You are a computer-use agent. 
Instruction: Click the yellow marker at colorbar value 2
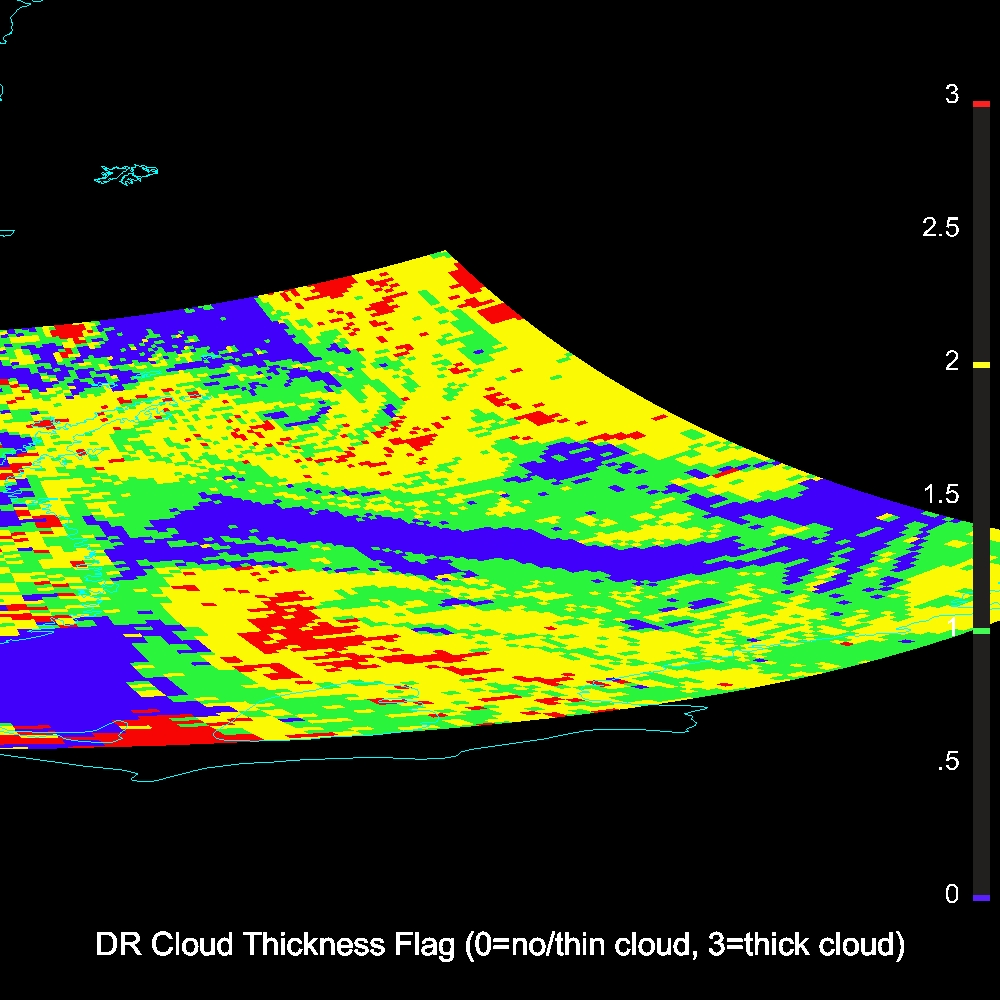pyautogui.click(x=980, y=366)
